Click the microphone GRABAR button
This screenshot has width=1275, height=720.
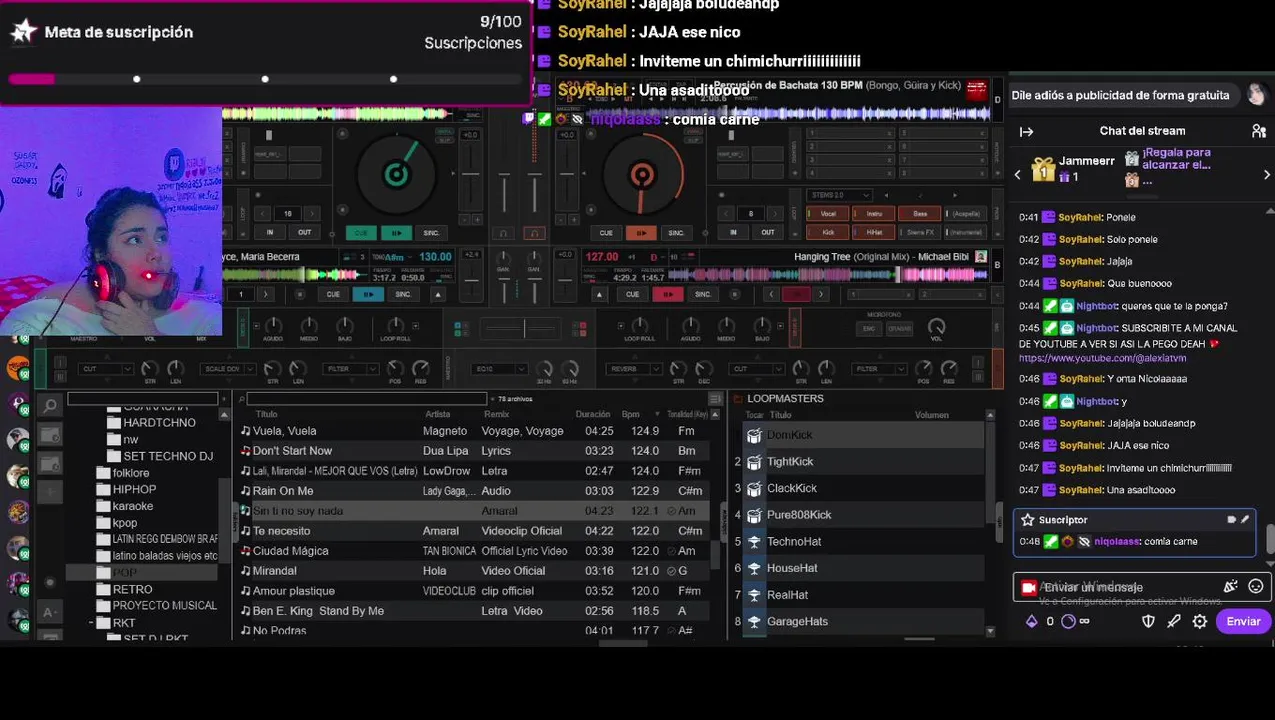coord(898,329)
